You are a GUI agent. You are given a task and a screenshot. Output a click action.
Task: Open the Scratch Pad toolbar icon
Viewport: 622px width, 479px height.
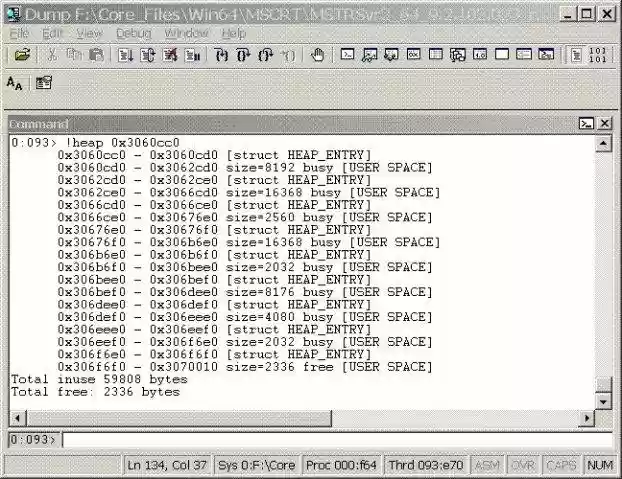pos(502,54)
